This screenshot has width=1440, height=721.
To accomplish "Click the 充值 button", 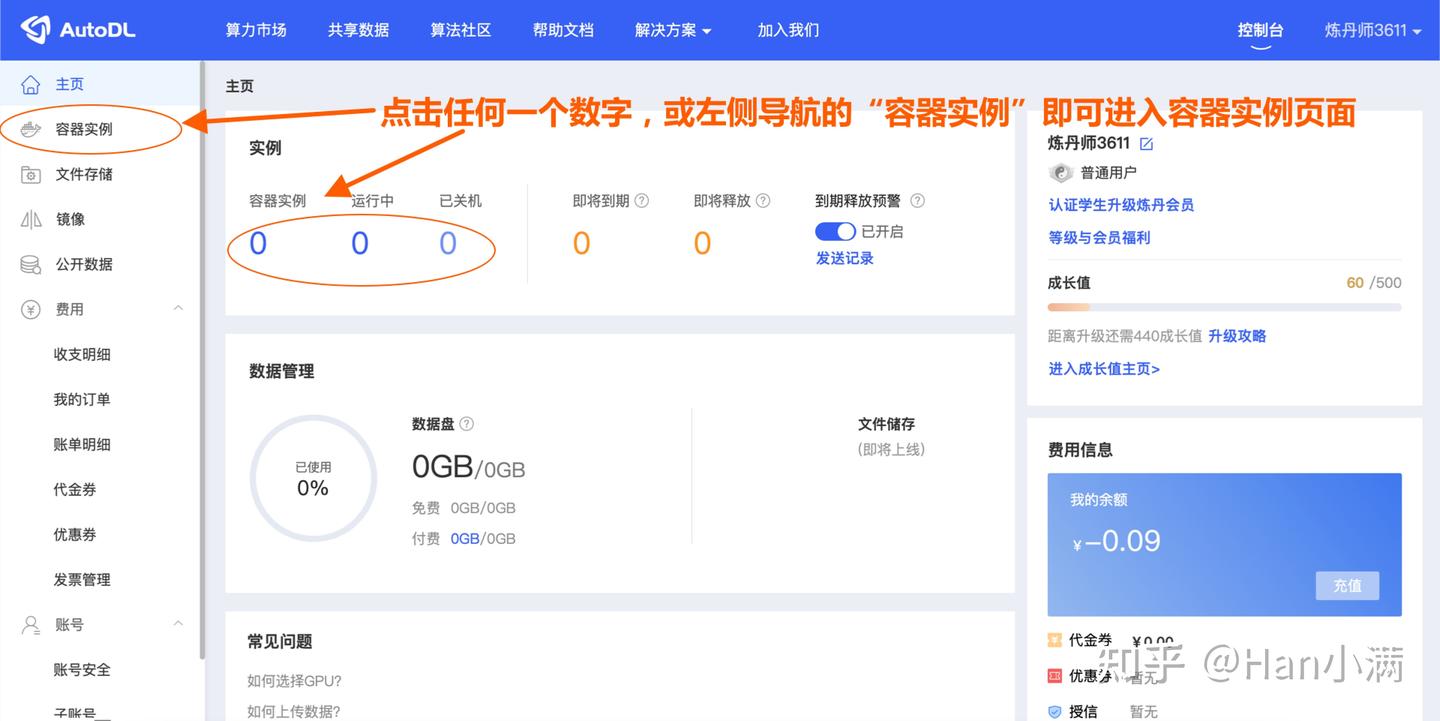I will click(1347, 585).
